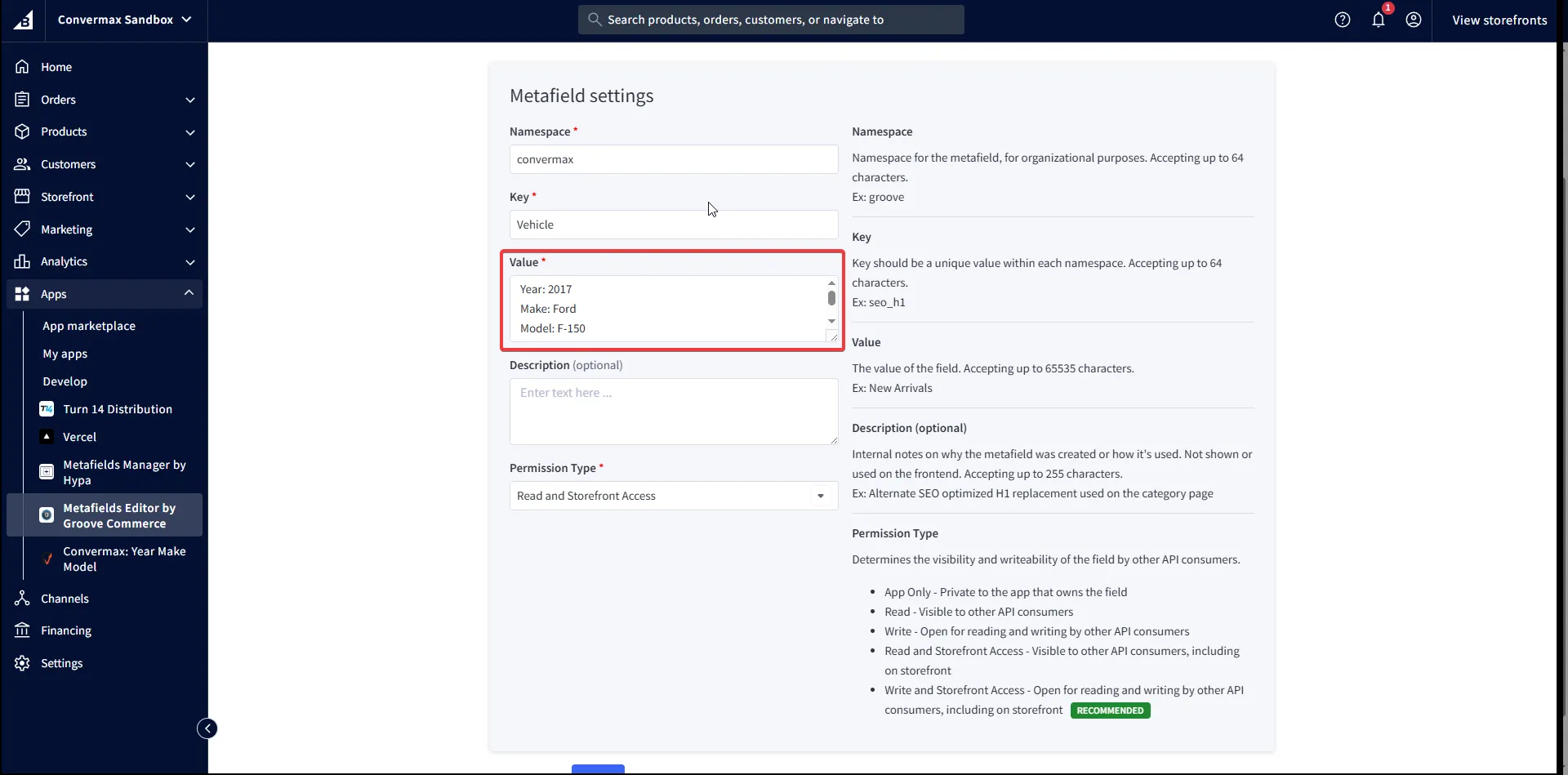Click View storefronts link
The image size is (1568, 775).
point(1499,20)
